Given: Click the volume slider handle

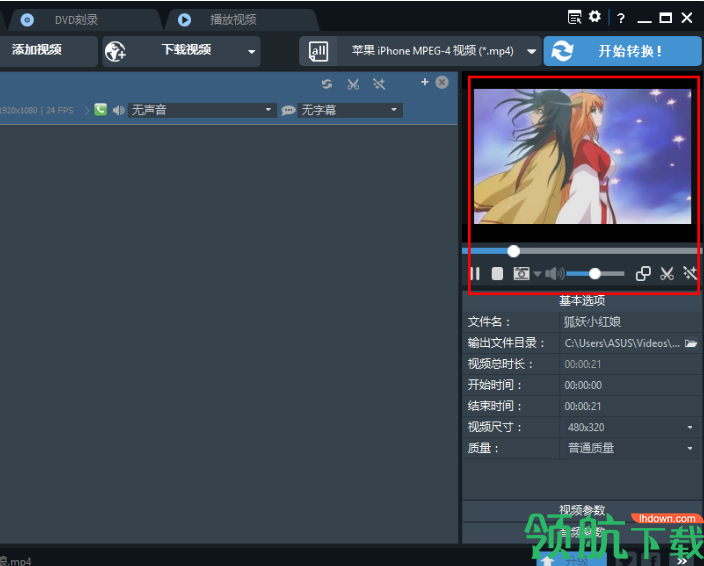Looking at the screenshot, I should coord(594,273).
